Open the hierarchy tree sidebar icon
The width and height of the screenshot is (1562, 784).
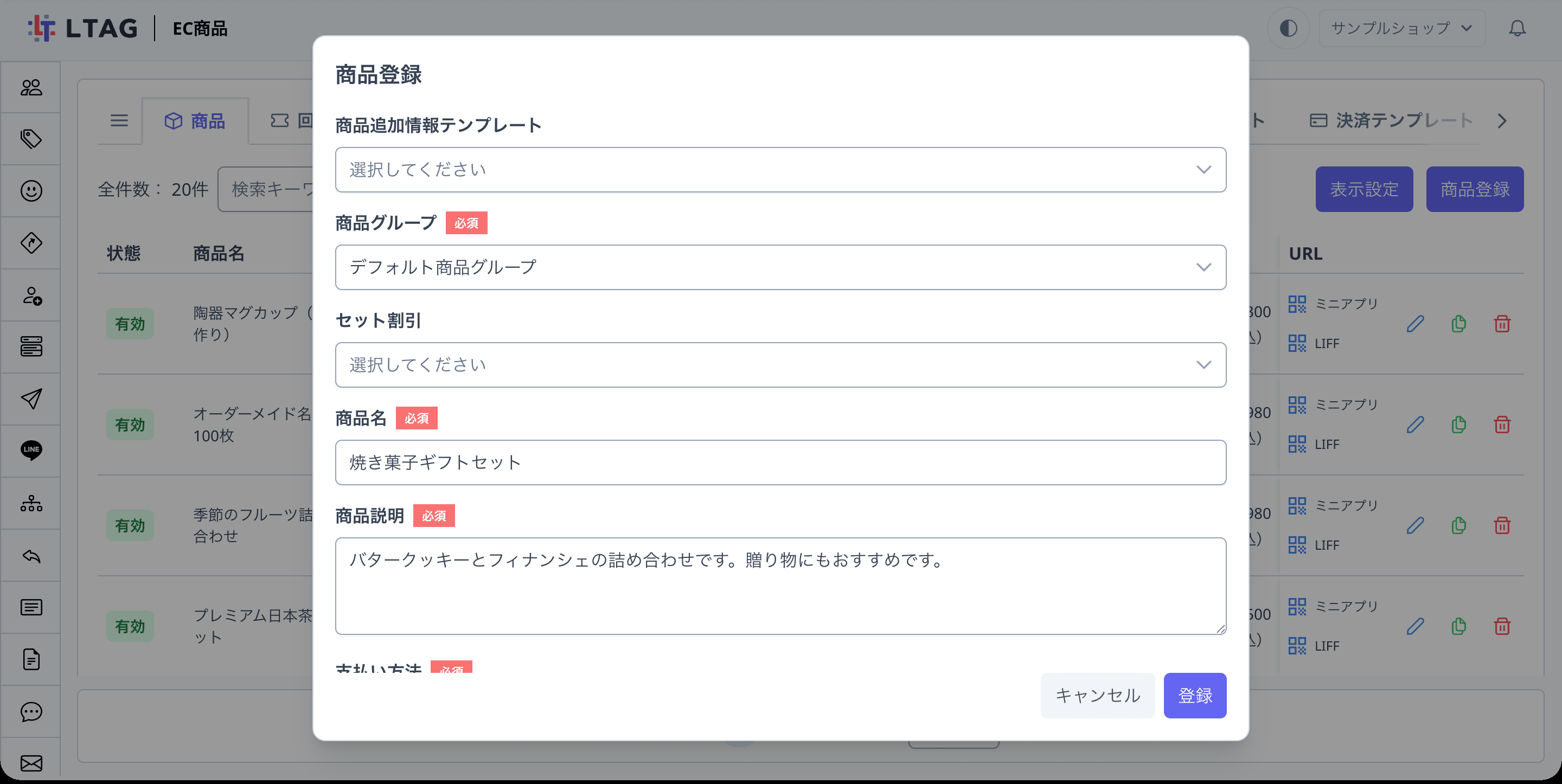[31, 503]
